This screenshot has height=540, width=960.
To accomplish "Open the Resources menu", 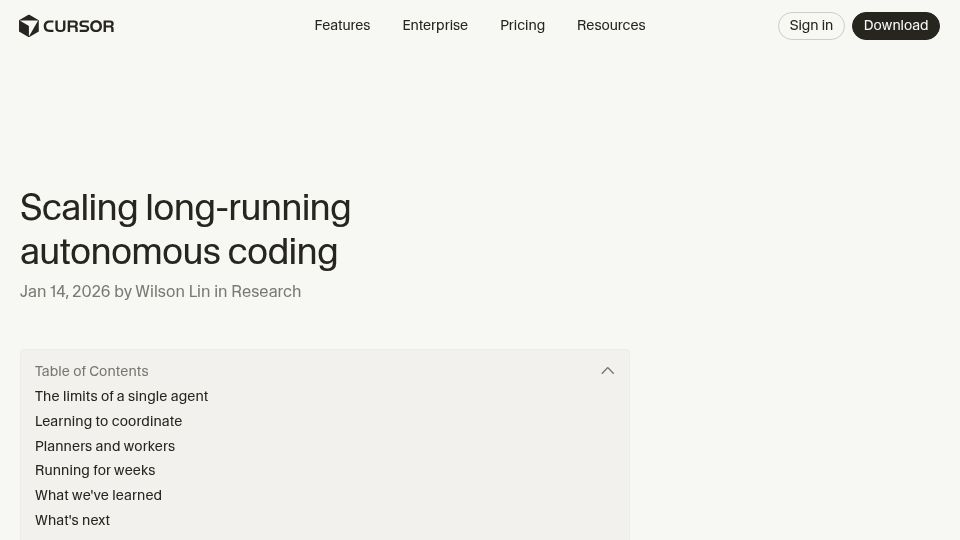I will click(611, 25).
